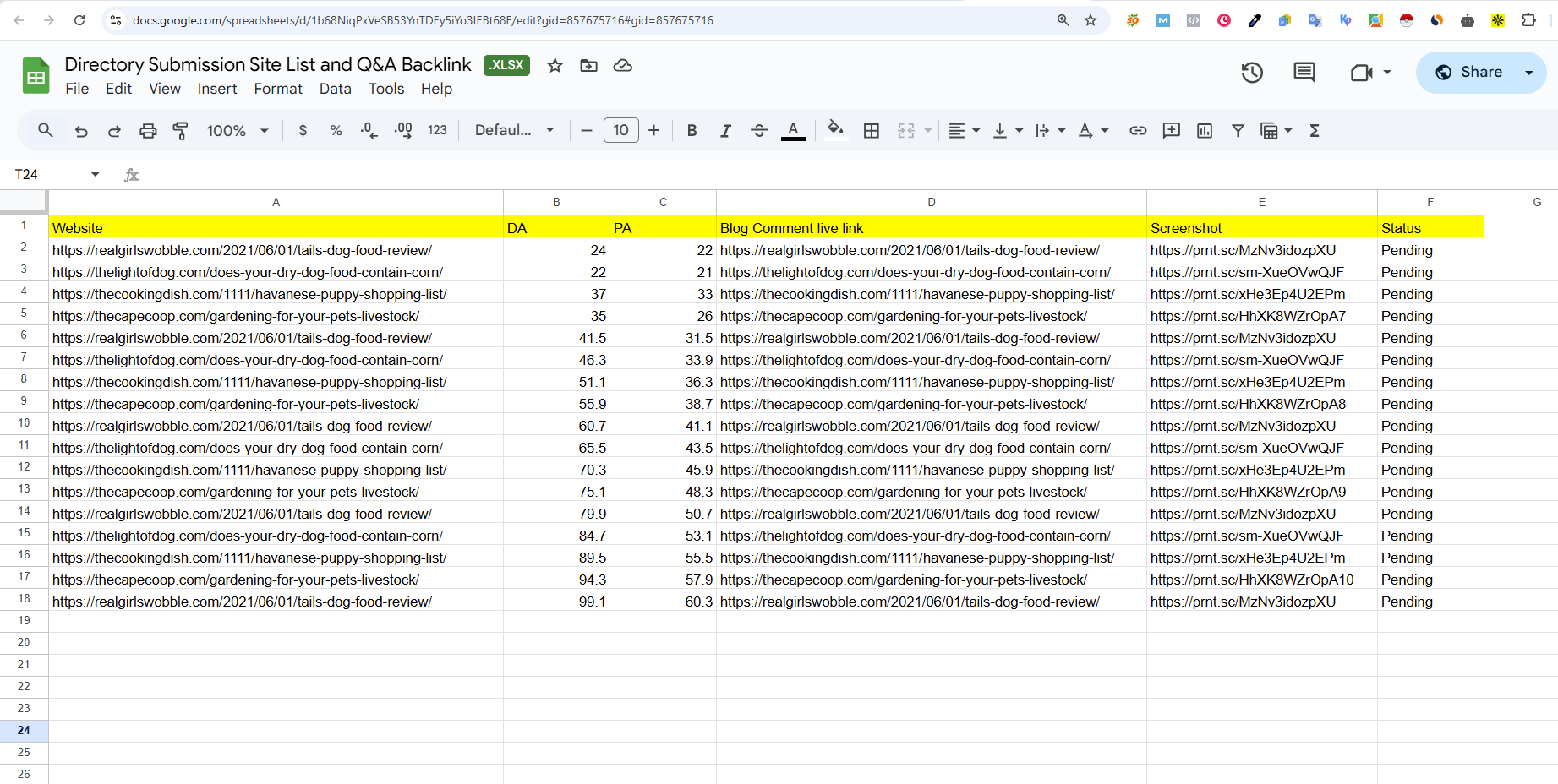The image size is (1558, 784).
Task: Open the Borders icon
Action: (x=872, y=130)
